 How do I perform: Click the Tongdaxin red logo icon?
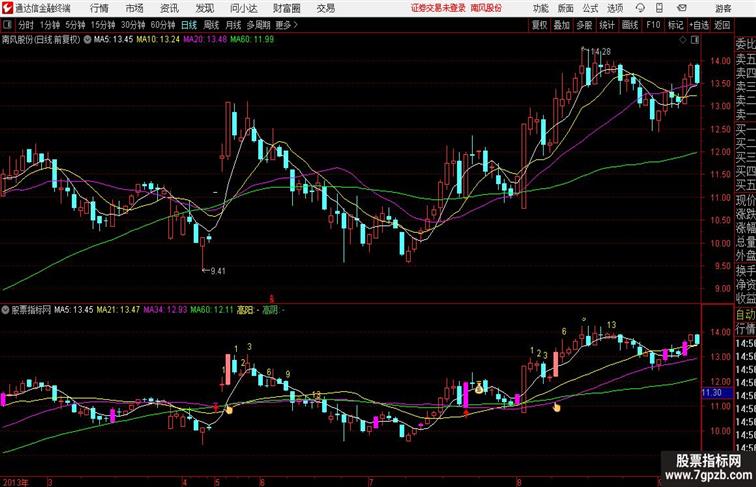[x=7, y=8]
